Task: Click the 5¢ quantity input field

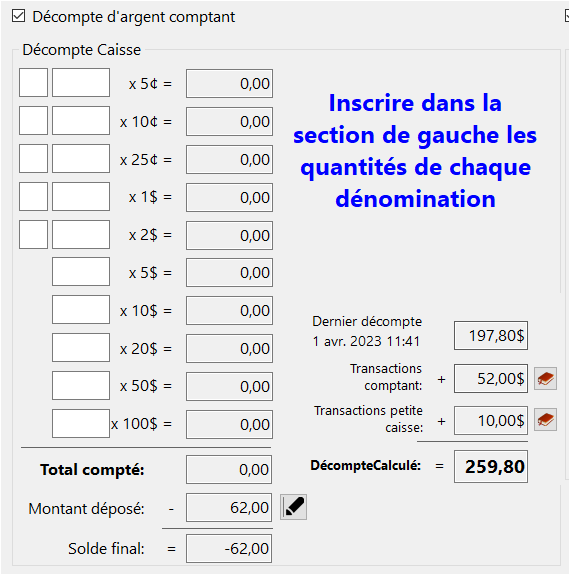Action: pos(81,83)
